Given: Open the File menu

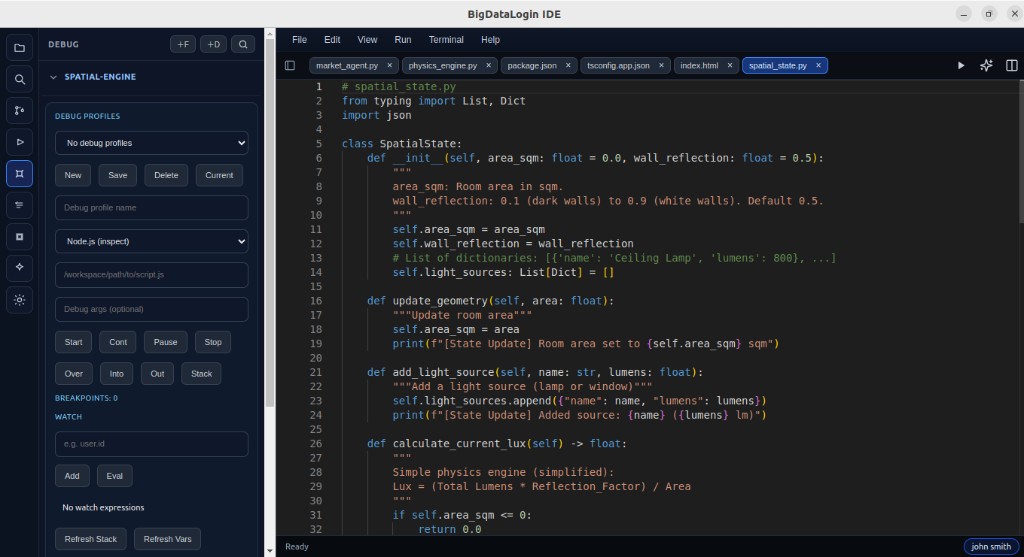Looking at the screenshot, I should (x=299, y=40).
